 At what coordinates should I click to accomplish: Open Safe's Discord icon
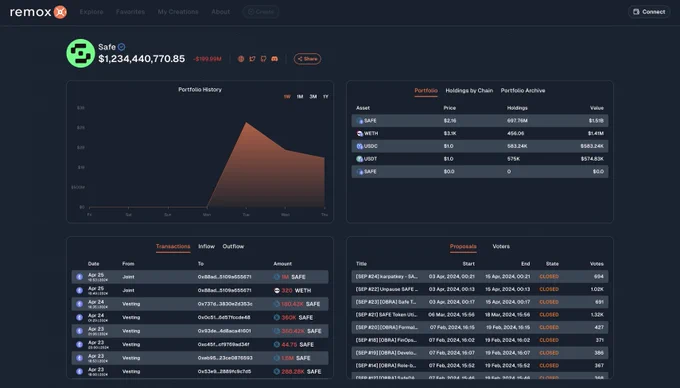pyautogui.click(x=275, y=59)
